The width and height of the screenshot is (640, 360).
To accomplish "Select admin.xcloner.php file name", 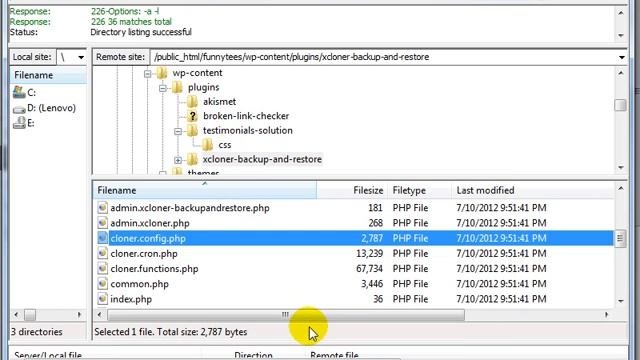I will [x=150, y=223].
